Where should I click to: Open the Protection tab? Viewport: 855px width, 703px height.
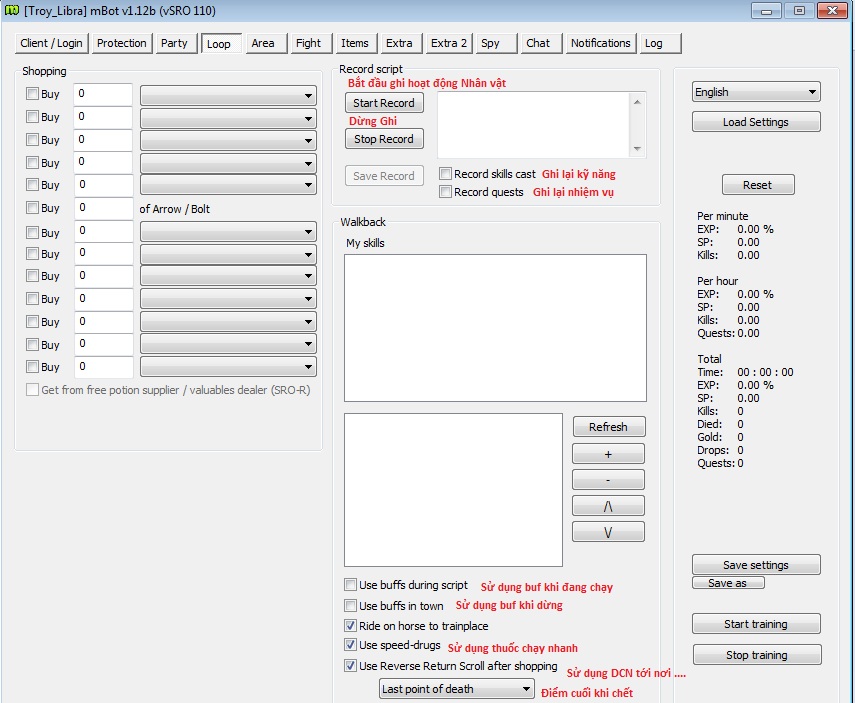click(x=122, y=43)
